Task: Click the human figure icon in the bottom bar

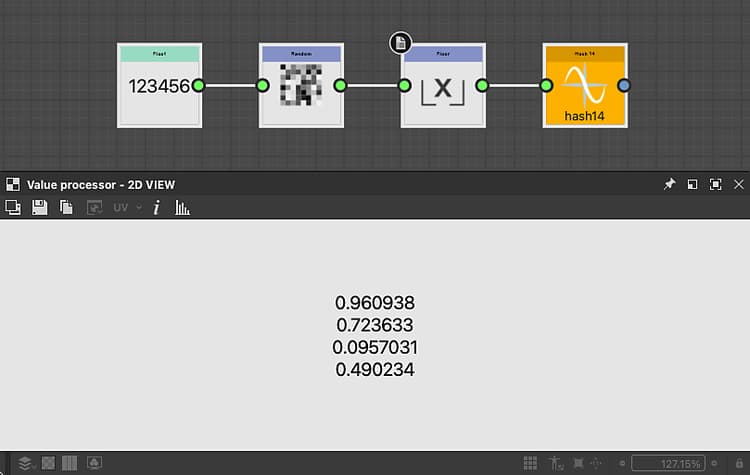Action: (x=555, y=463)
